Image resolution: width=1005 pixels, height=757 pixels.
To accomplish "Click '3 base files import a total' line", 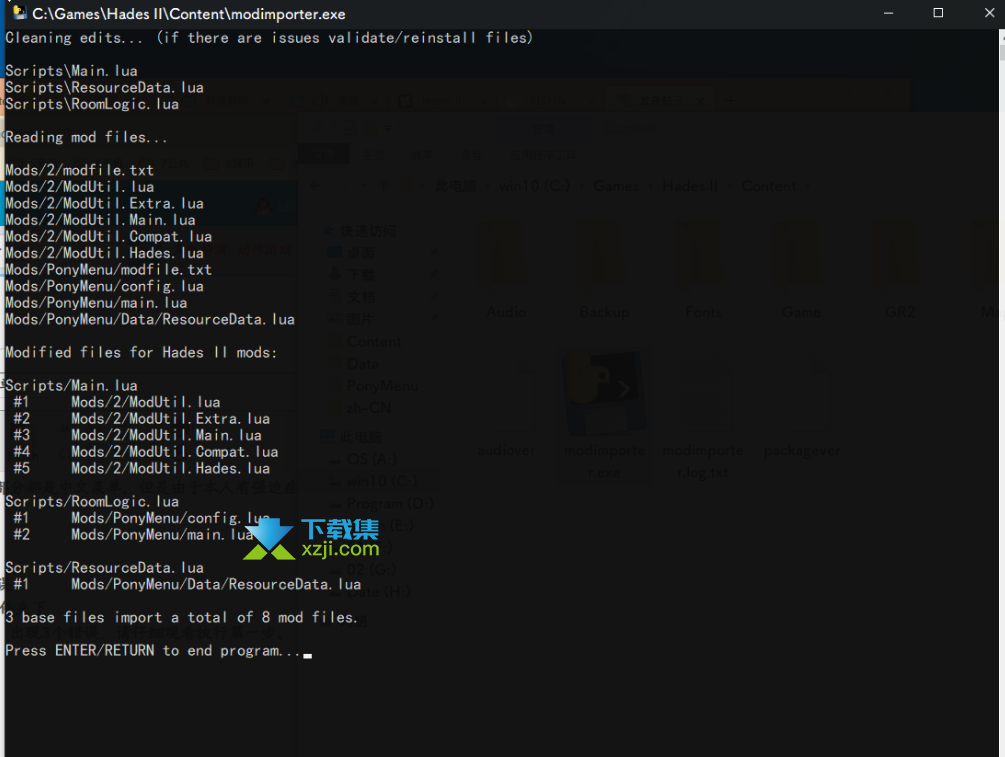I will 181,618.
